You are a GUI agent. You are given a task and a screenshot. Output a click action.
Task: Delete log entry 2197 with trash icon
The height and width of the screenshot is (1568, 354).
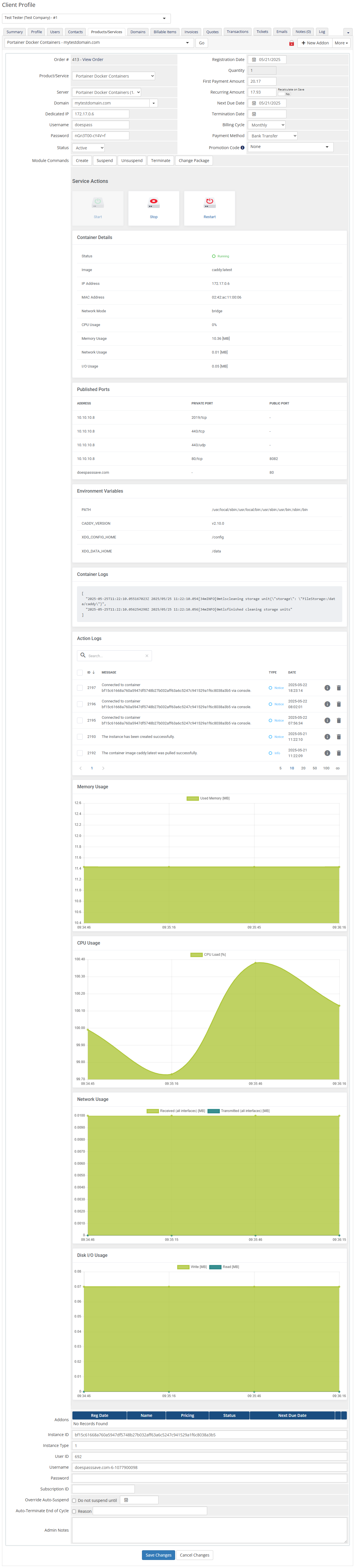339,688
